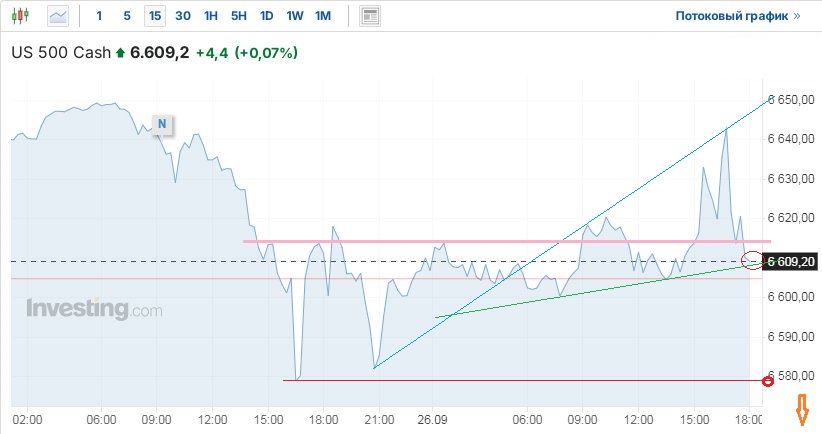Open the news panel icon in toolbar
The width and height of the screenshot is (822, 434).
click(370, 16)
